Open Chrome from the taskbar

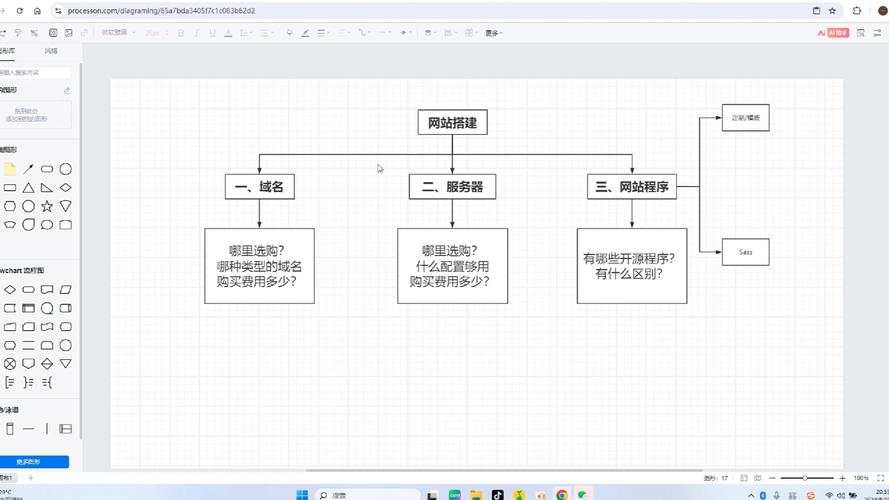coord(562,495)
